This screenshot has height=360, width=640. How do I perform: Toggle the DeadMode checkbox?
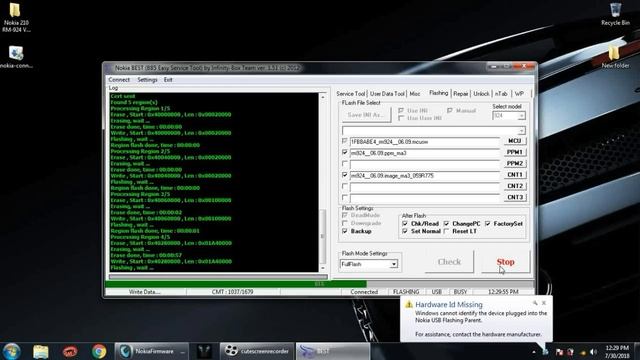point(345,215)
